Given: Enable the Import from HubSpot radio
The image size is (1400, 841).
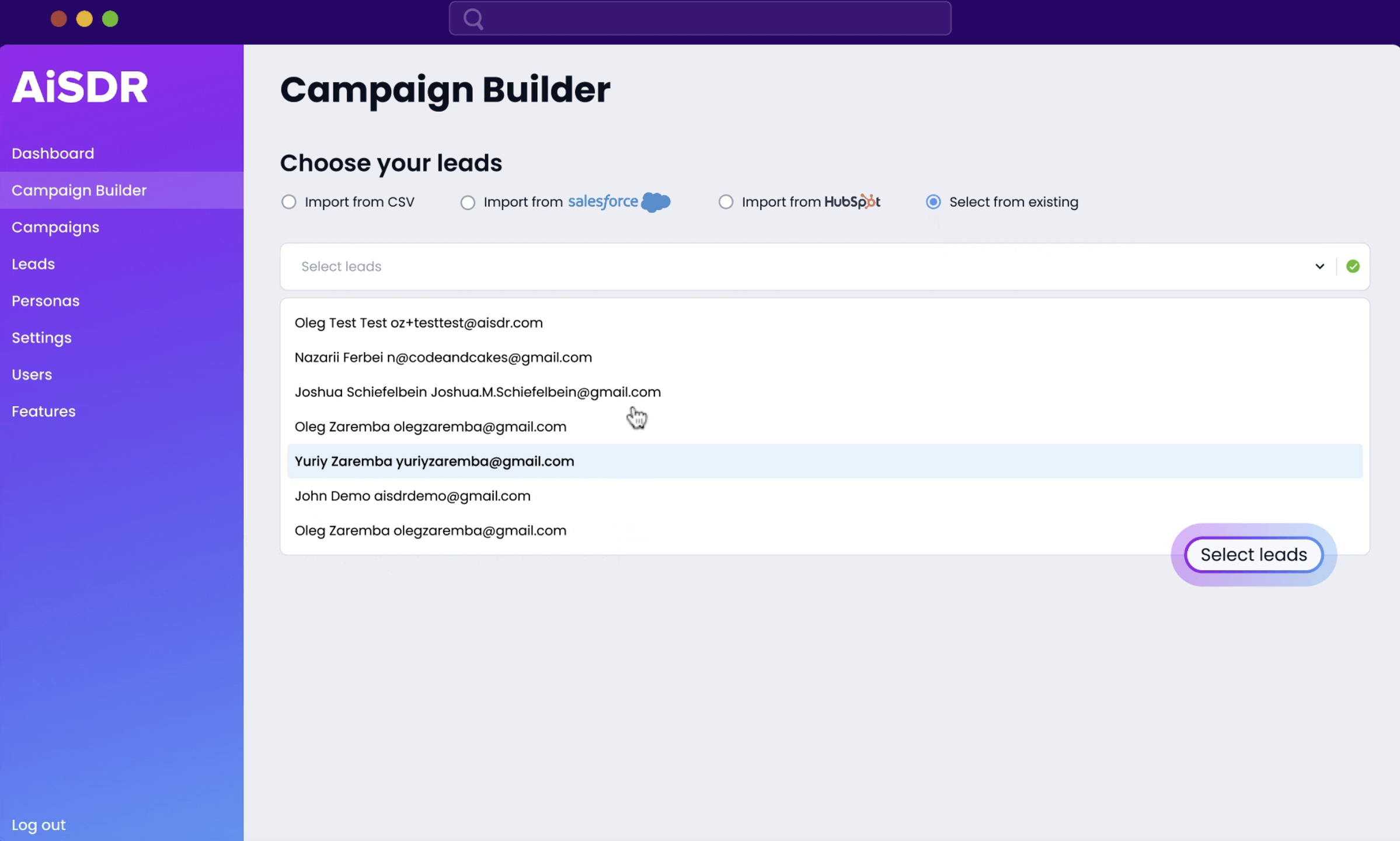Looking at the screenshot, I should [x=726, y=202].
